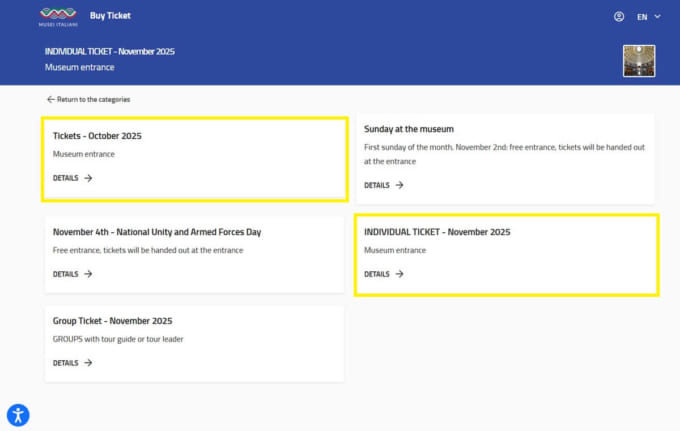Open DETAILS for Tickets - October 2025
This screenshot has width=680, height=431.
(x=66, y=178)
